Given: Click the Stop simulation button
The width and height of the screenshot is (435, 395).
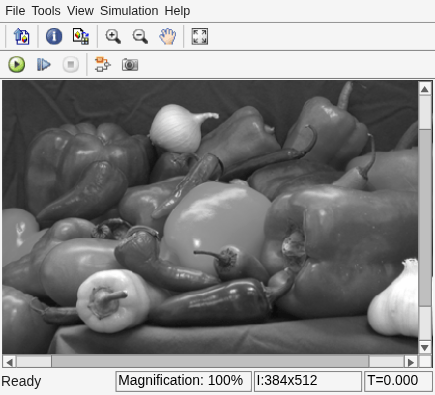Looking at the screenshot, I should pyautogui.click(x=71, y=64).
